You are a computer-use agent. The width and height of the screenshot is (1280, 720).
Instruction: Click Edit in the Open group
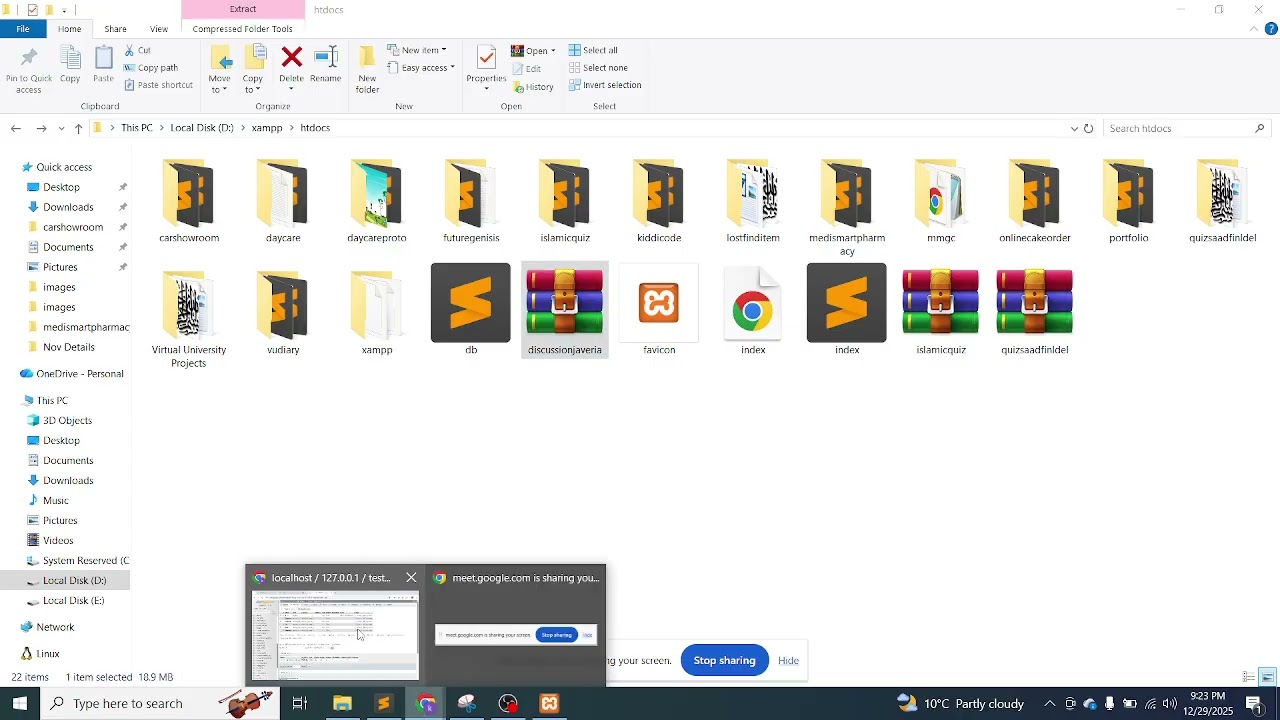(527, 69)
